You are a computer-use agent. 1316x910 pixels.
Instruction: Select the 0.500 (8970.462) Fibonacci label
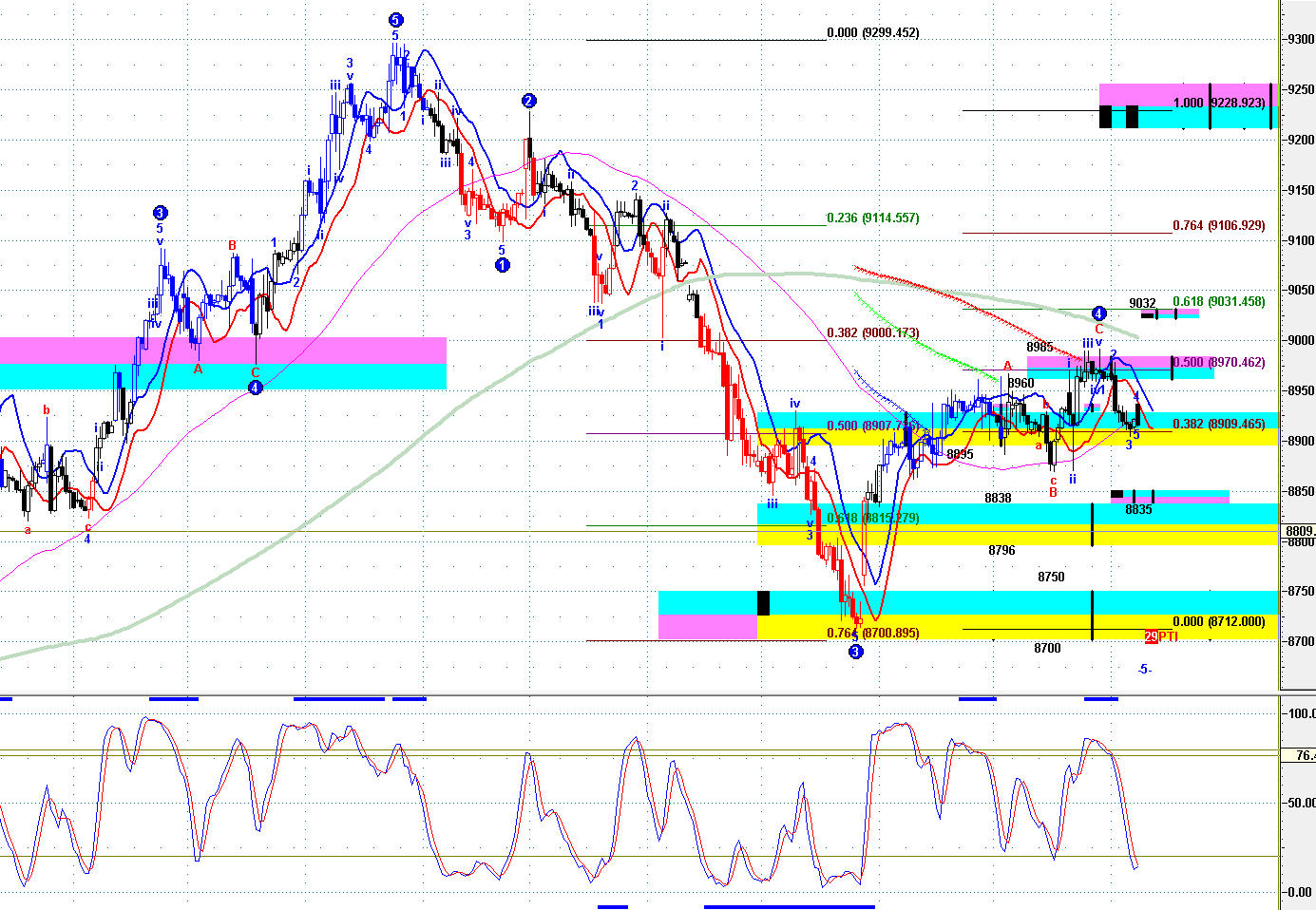point(1219,363)
